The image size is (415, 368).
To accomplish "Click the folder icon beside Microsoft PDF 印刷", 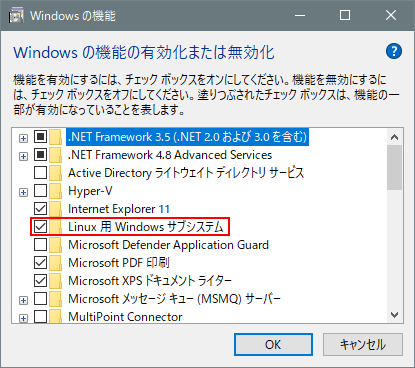I will click(x=55, y=263).
